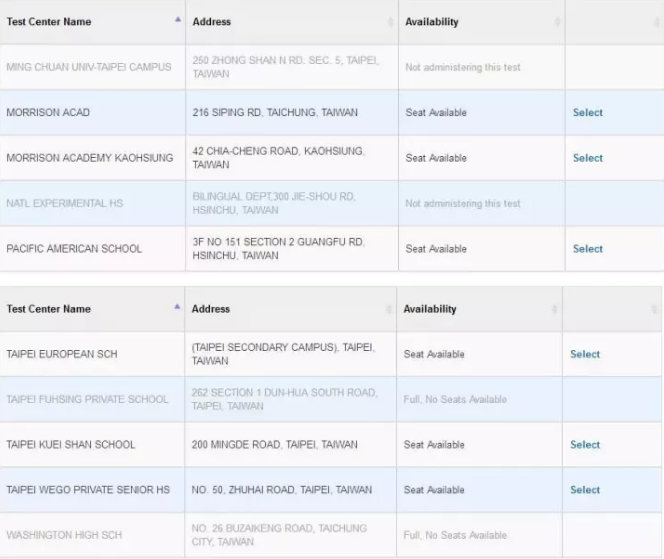Select MORRISON ACADEMY KAOHSIUNG test center
Image resolution: width=664 pixels, height=559 pixels.
(587, 158)
